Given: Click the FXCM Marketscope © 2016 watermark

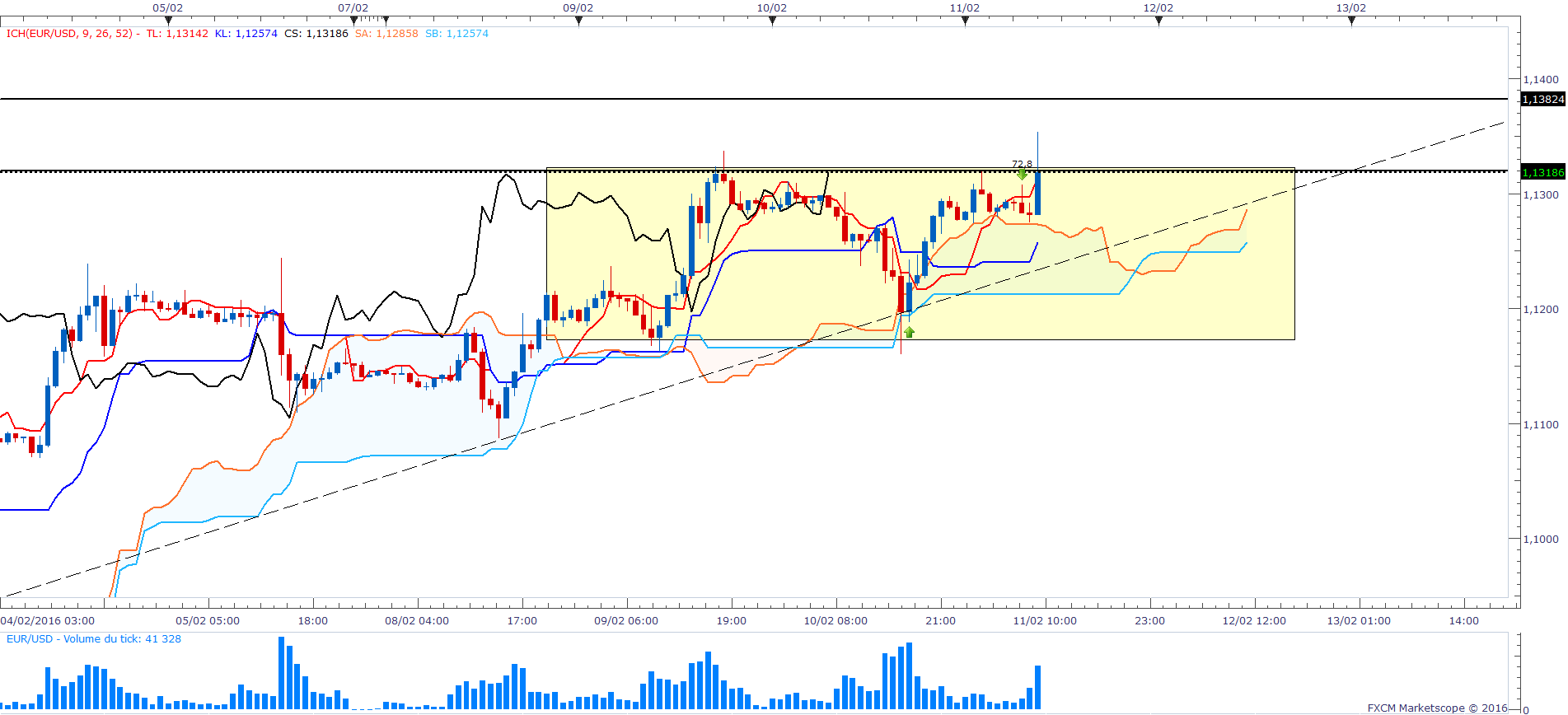Looking at the screenshot, I should (1437, 708).
